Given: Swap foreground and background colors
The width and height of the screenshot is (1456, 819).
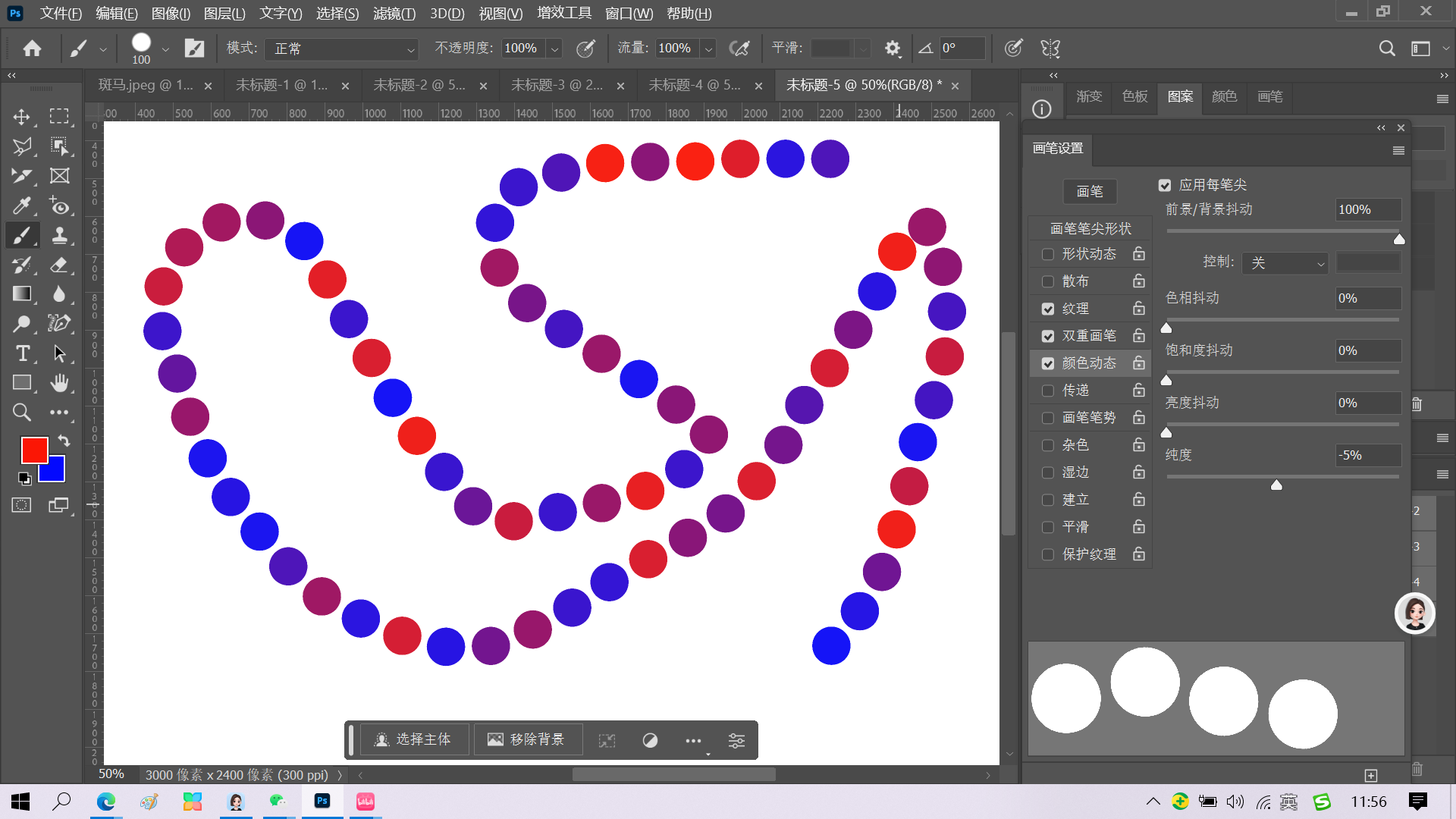Looking at the screenshot, I should (64, 441).
